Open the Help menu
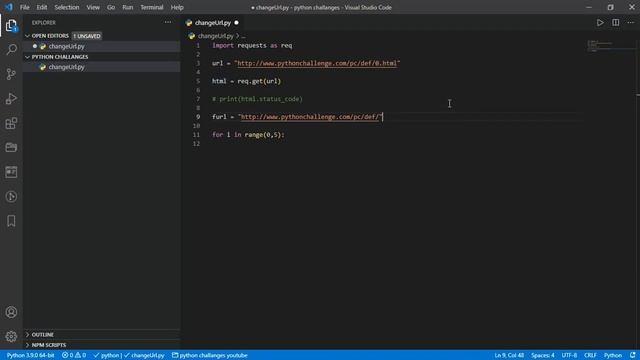This screenshot has width=640, height=360. [x=177, y=7]
